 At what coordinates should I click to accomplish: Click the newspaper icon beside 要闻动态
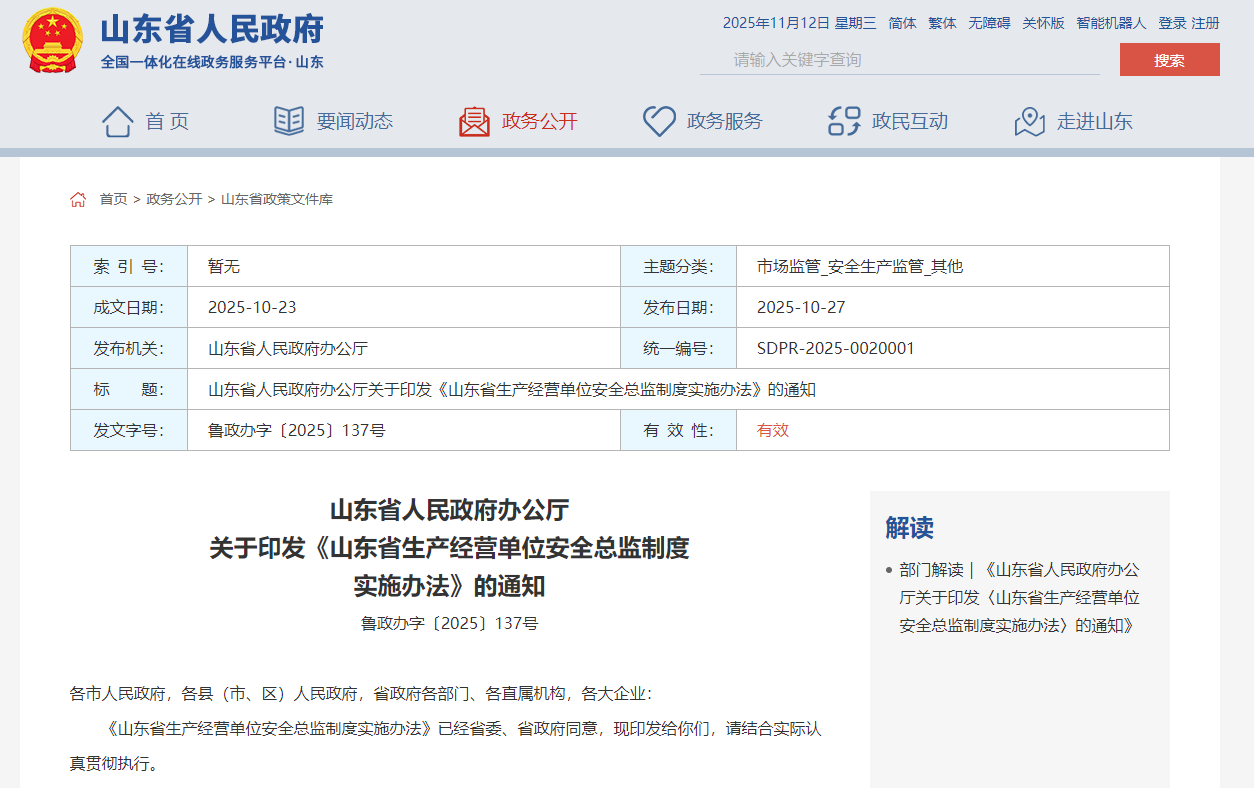(x=289, y=122)
